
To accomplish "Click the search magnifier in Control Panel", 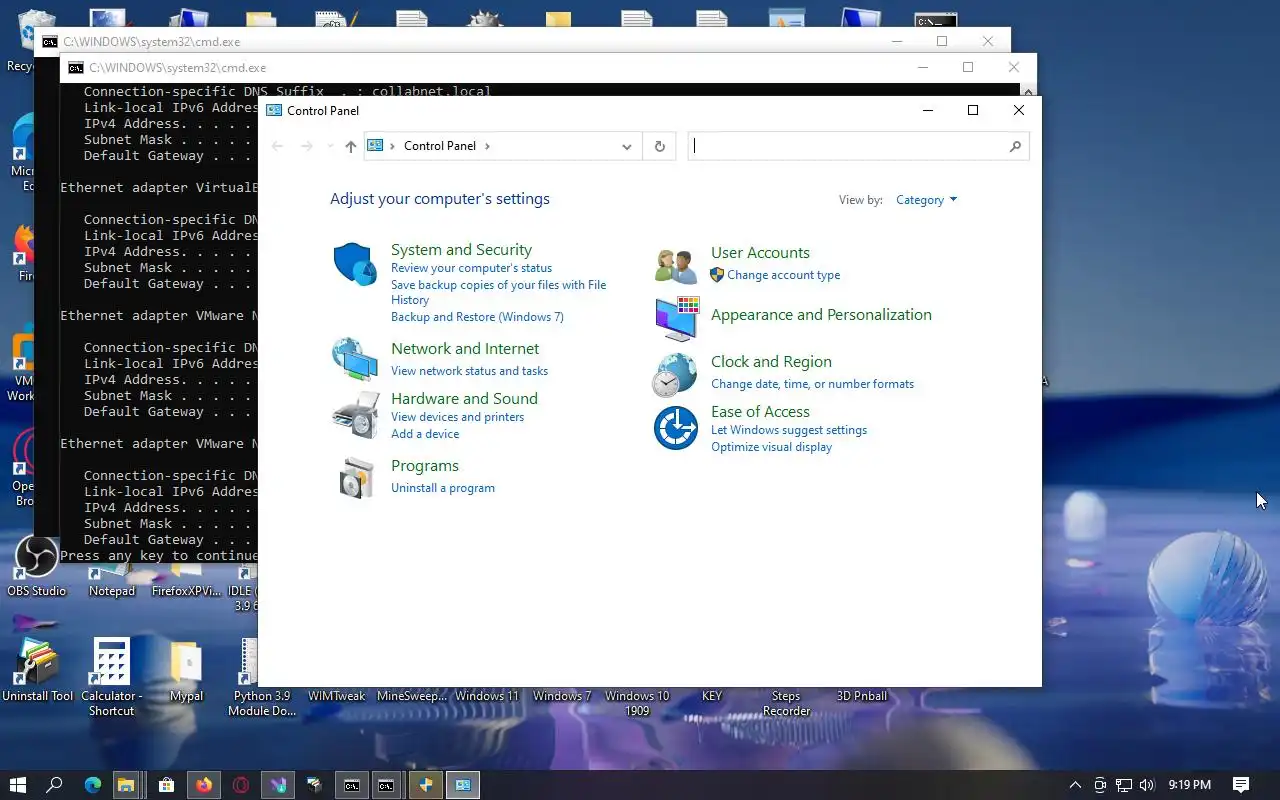I will (1015, 146).
